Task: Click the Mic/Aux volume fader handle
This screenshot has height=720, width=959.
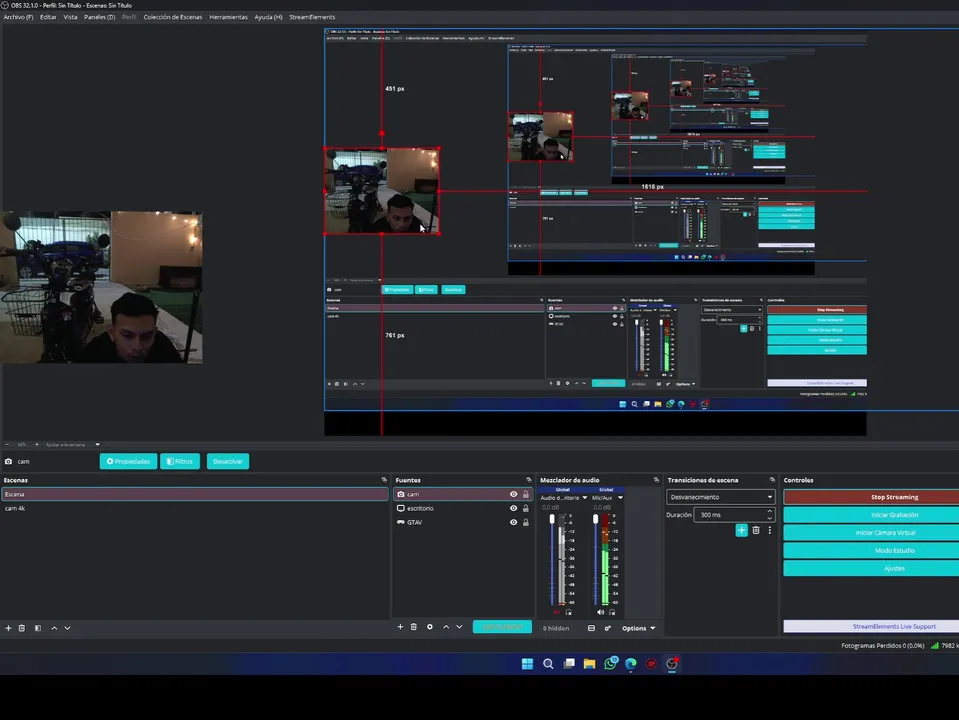Action: [596, 519]
